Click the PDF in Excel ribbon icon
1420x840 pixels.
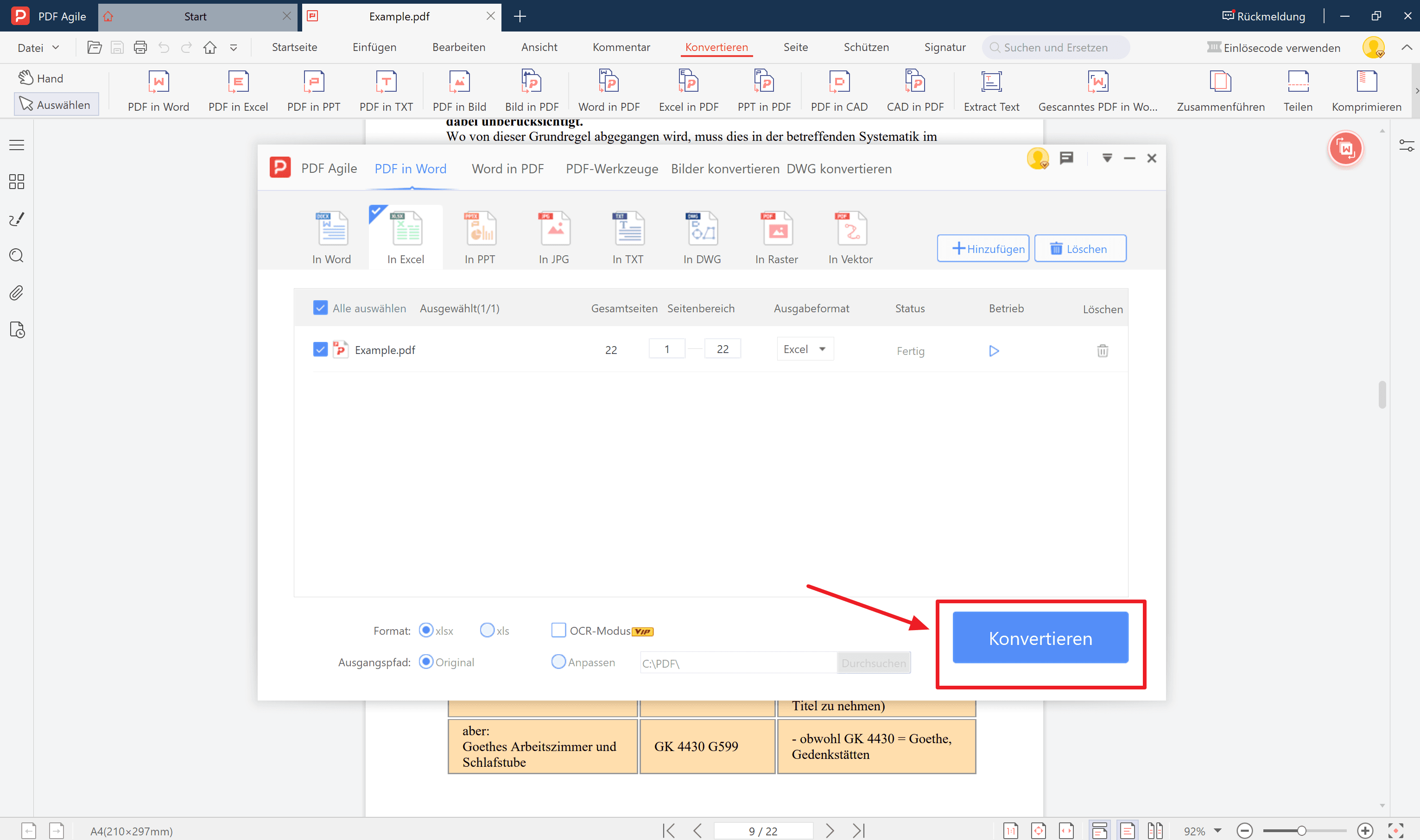(x=238, y=90)
